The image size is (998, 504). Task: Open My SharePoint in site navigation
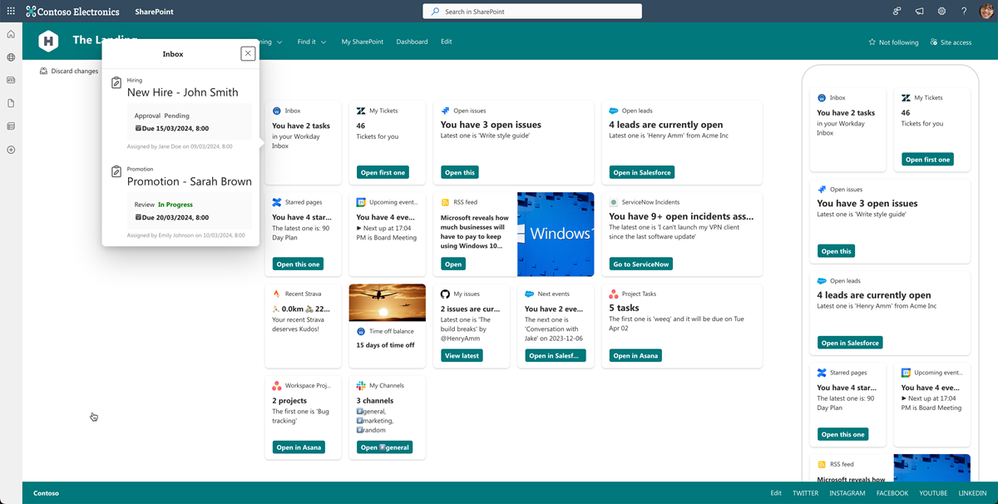(362, 41)
